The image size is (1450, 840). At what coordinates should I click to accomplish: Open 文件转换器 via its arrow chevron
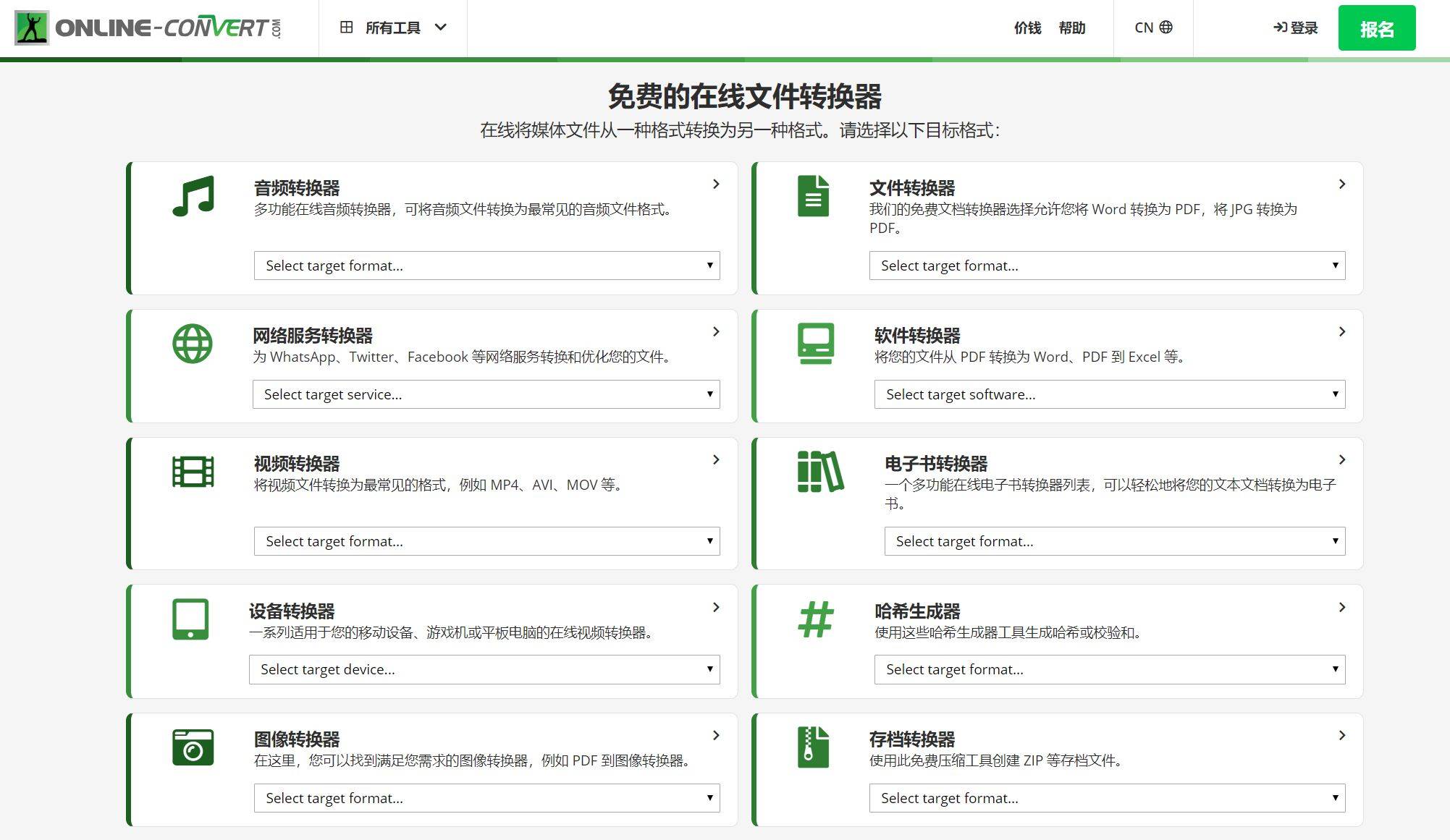click(1341, 184)
